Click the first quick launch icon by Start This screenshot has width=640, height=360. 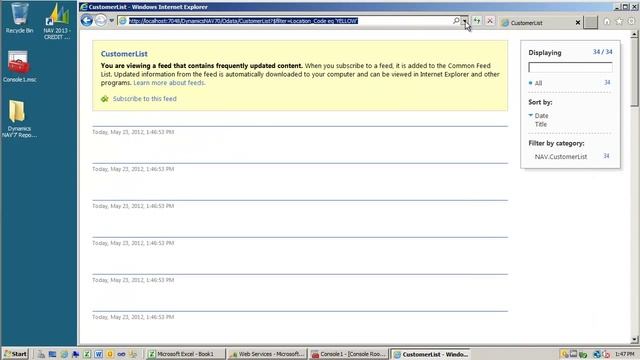tap(41, 354)
